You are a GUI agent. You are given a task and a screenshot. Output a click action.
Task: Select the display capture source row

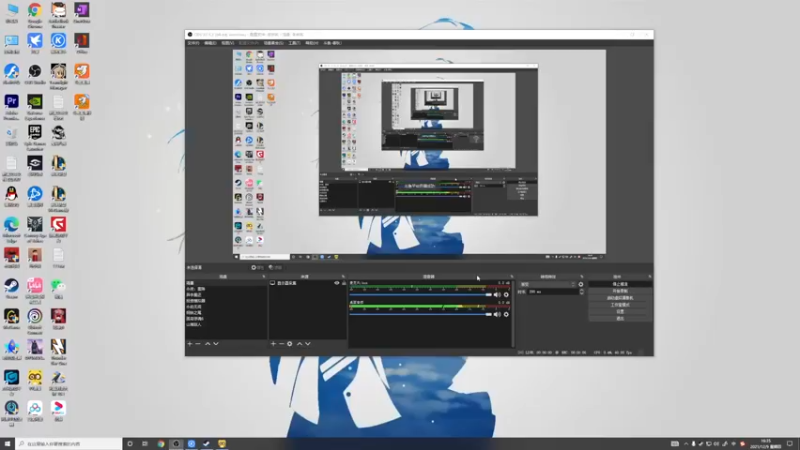[308, 283]
